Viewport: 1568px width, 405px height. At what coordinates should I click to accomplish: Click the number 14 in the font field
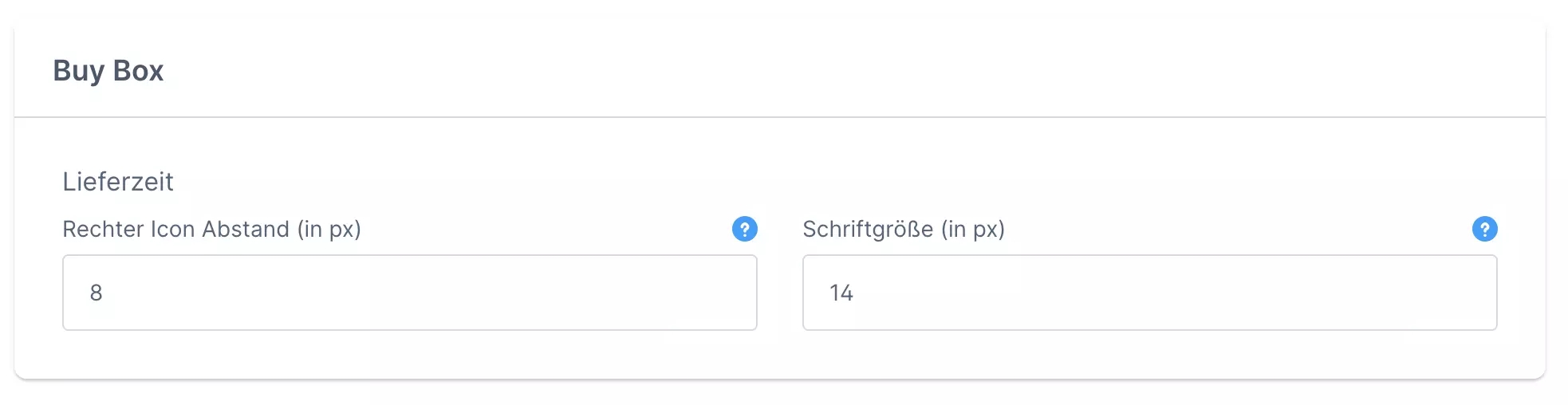pyautogui.click(x=841, y=293)
